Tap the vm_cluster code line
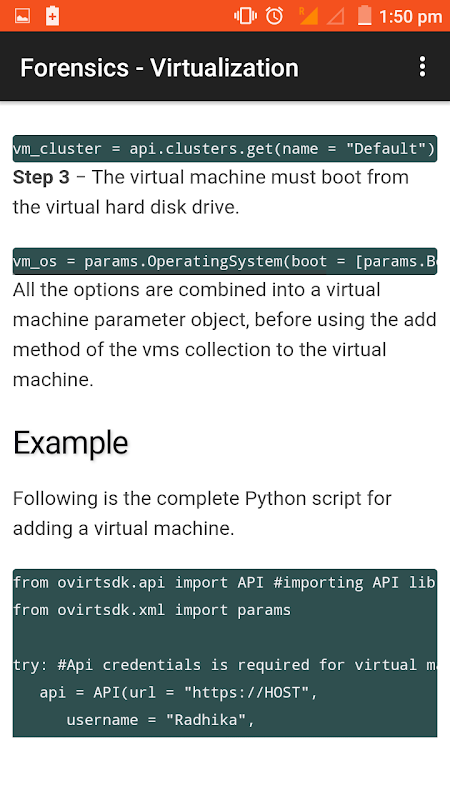 (224, 148)
